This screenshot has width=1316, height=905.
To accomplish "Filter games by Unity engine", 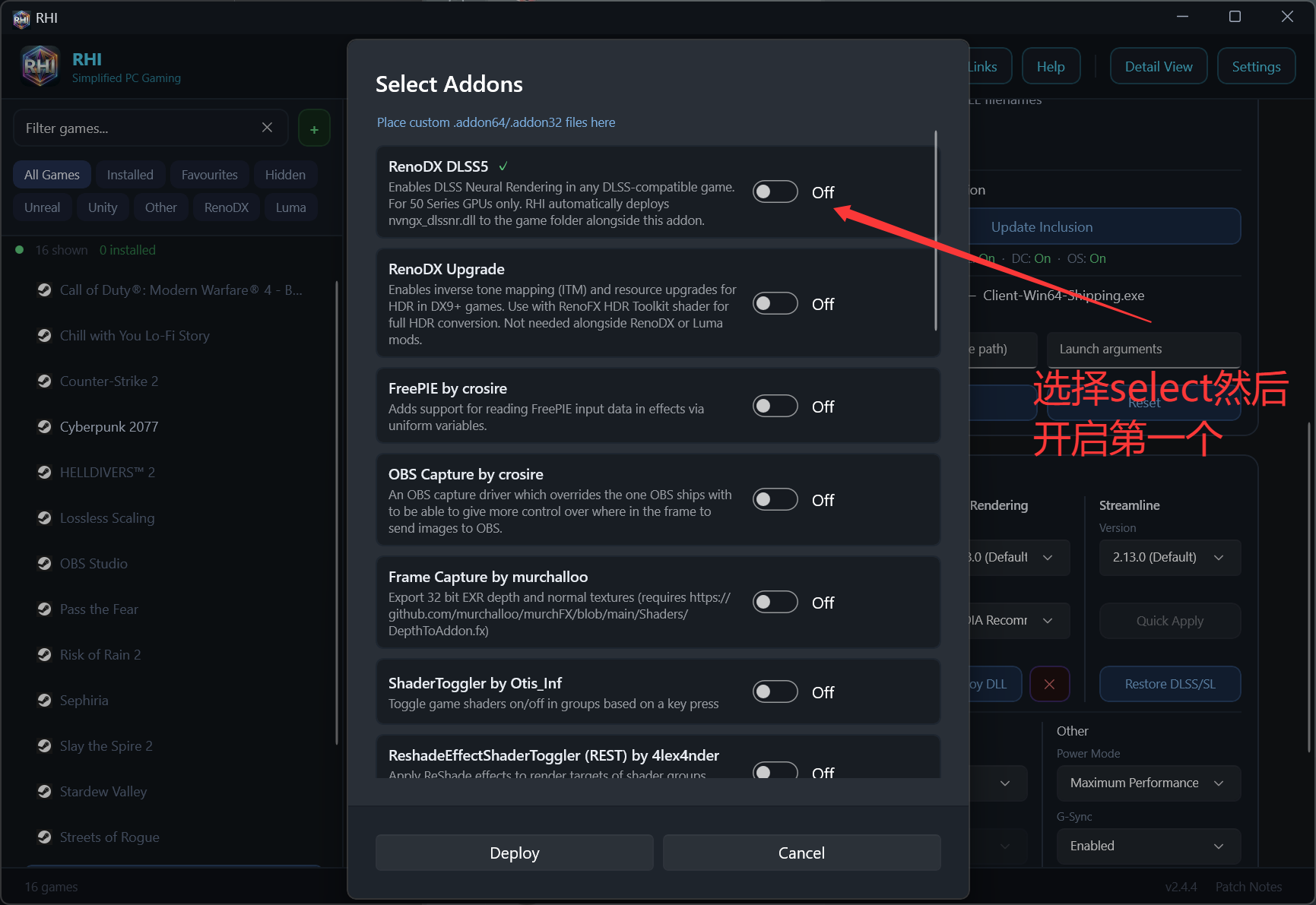I will [103, 207].
